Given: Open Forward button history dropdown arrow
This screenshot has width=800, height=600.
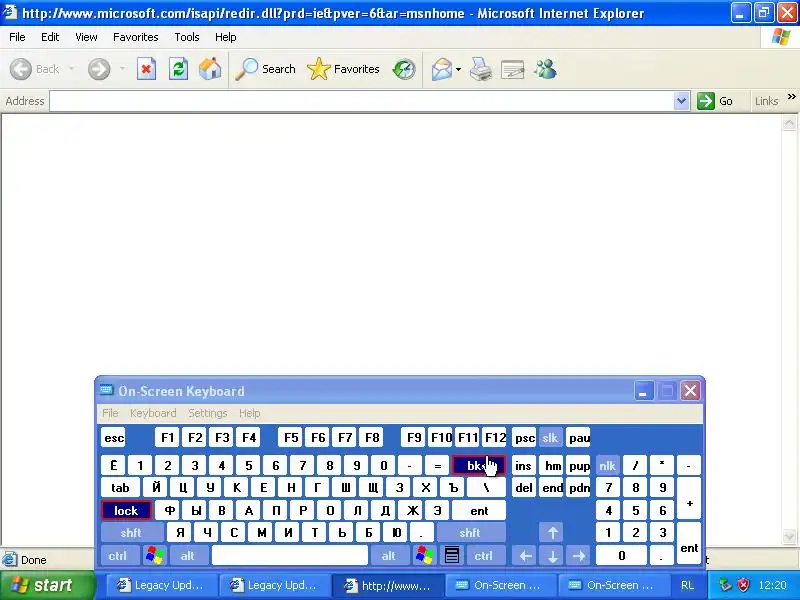Looking at the screenshot, I should (x=122, y=69).
